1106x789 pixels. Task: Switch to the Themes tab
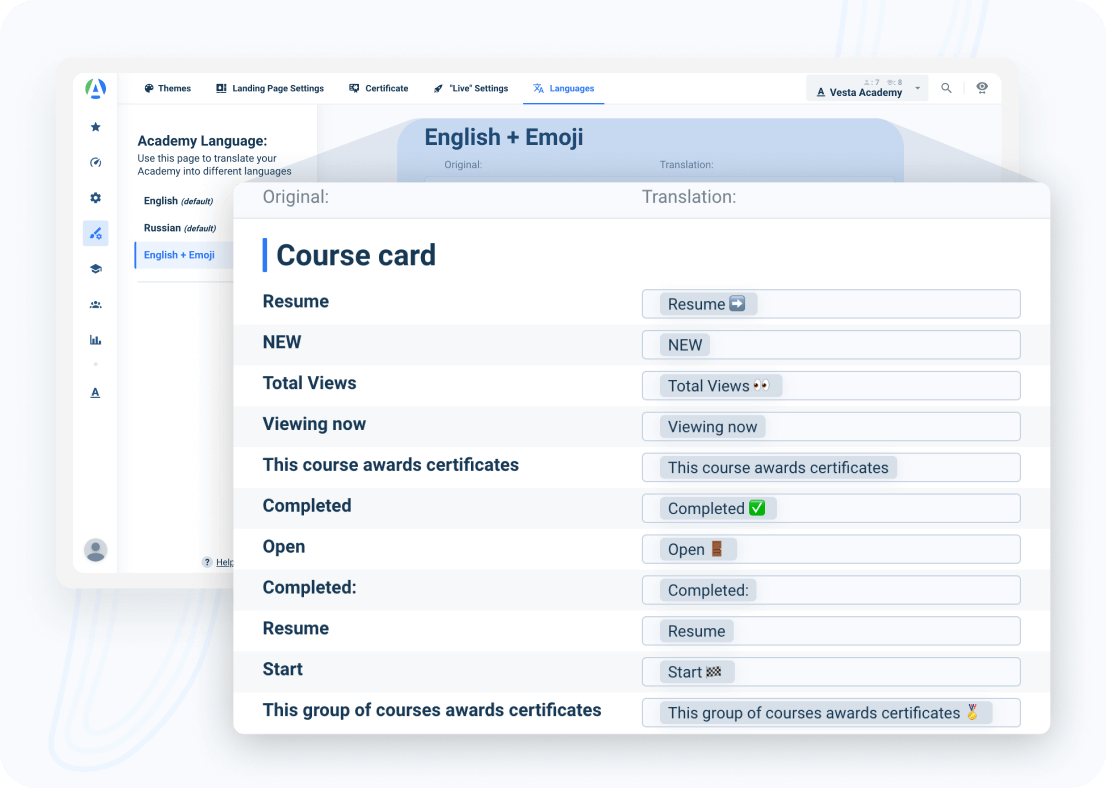[x=167, y=88]
